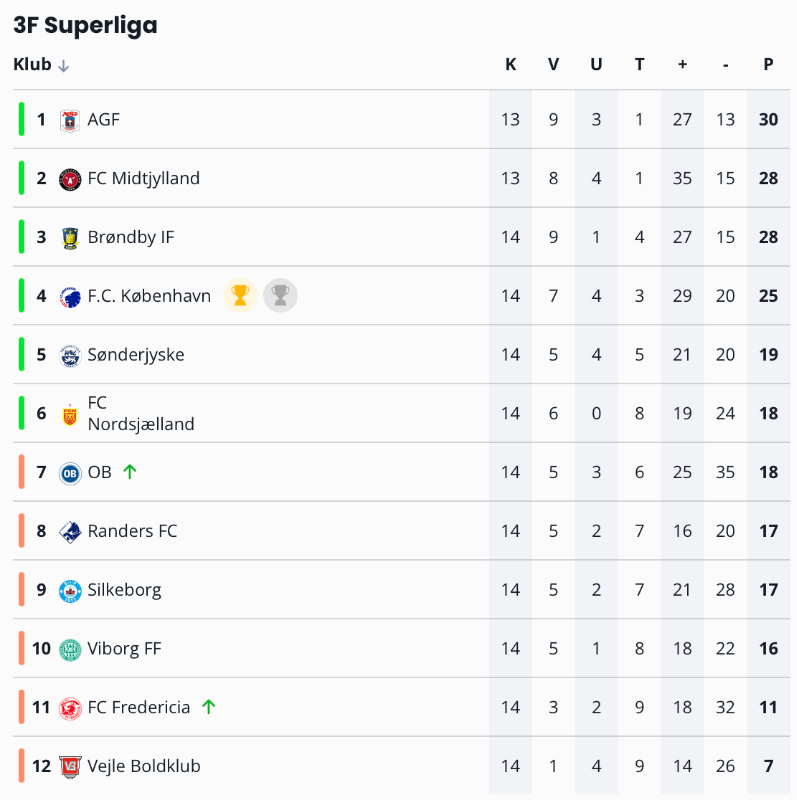Click the gold trophy icon beside F.C. København
This screenshot has width=797, height=800.
pos(240,296)
